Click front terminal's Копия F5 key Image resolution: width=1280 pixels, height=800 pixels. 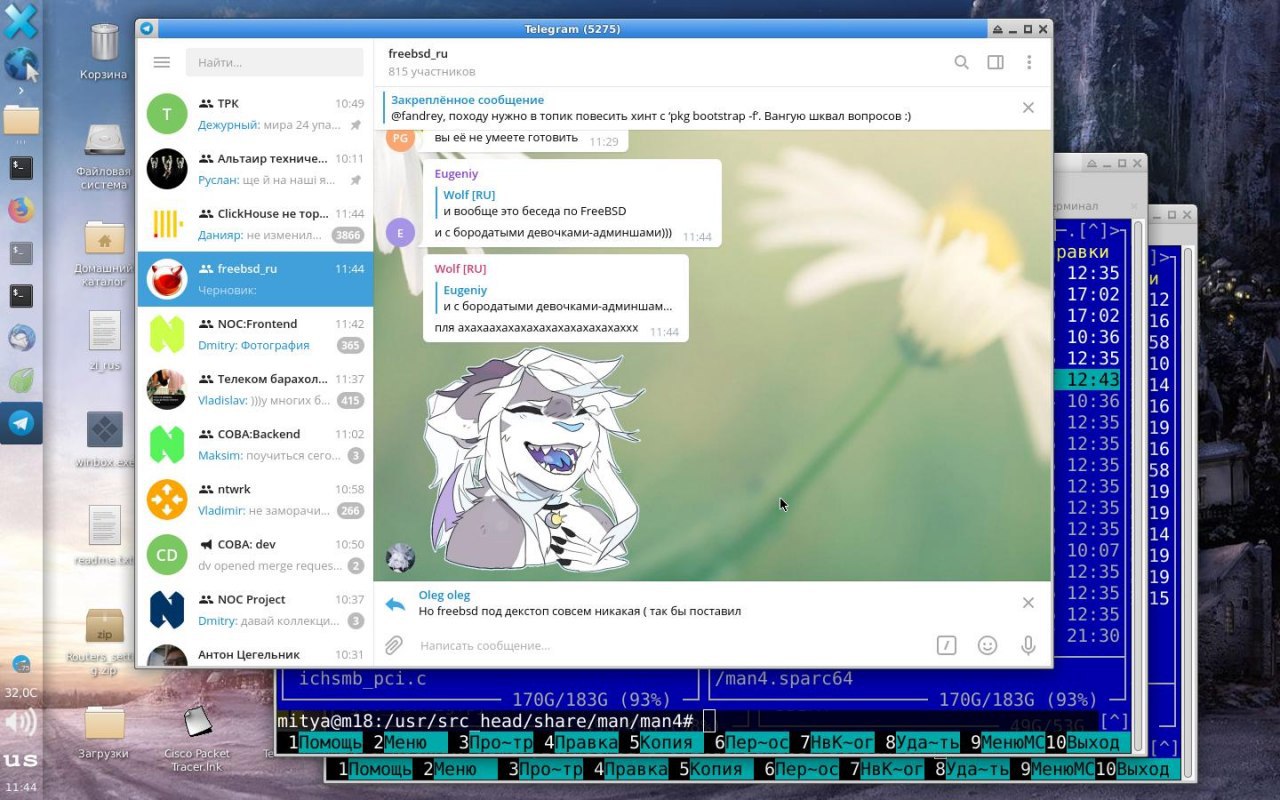pyautogui.click(x=667, y=743)
